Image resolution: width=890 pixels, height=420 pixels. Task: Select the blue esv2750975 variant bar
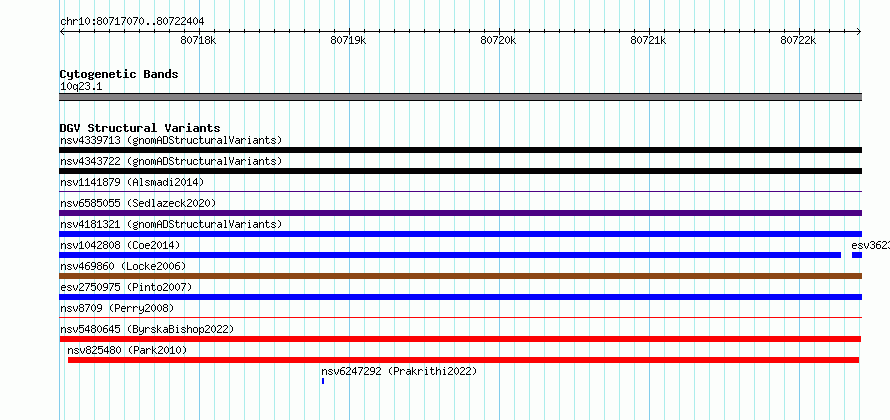pyautogui.click(x=461, y=297)
